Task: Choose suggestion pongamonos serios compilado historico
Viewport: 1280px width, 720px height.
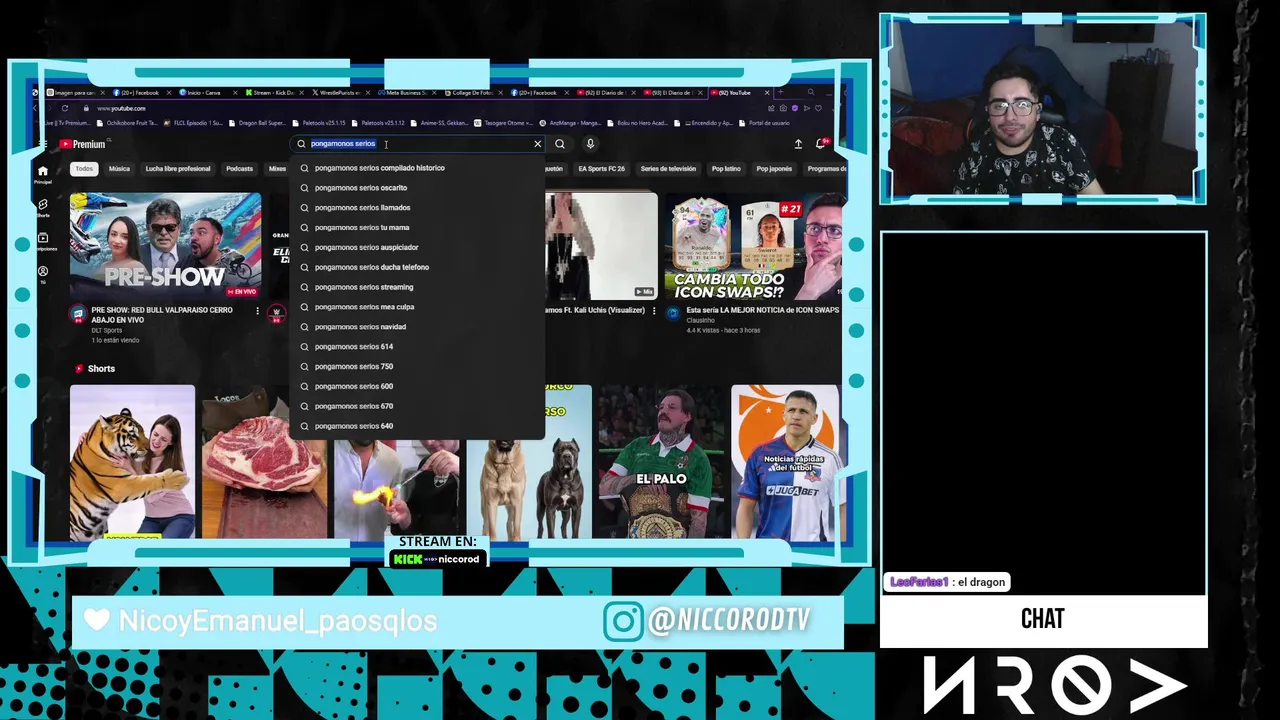Action: pyautogui.click(x=418, y=168)
